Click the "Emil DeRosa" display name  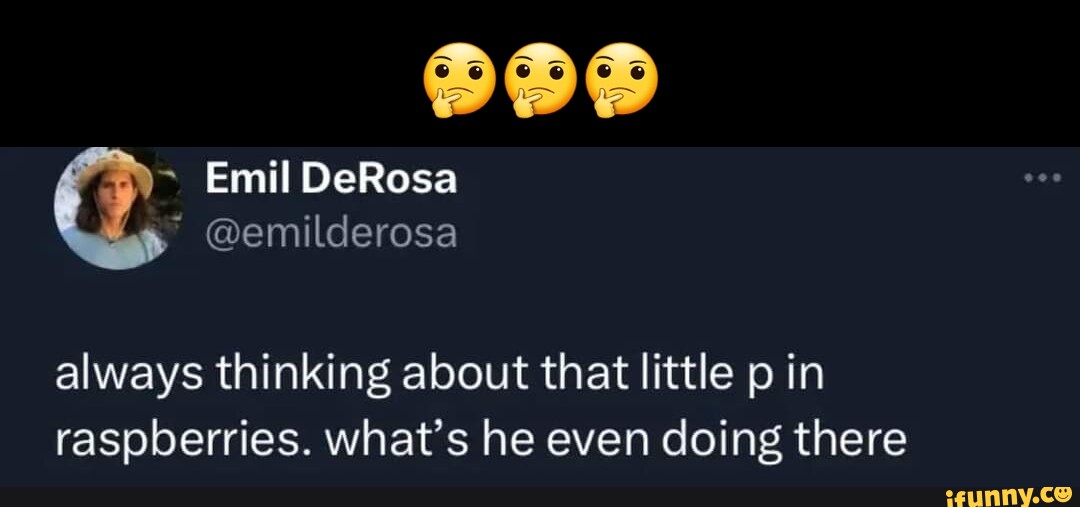tap(331, 180)
